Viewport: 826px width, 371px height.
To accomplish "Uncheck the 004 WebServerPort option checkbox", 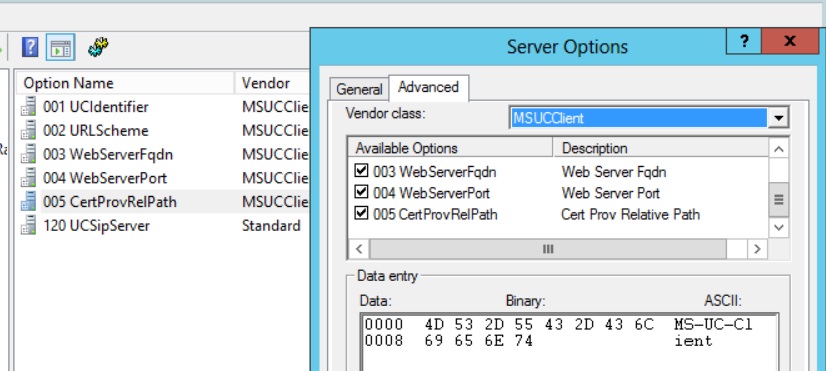I will 361,192.
